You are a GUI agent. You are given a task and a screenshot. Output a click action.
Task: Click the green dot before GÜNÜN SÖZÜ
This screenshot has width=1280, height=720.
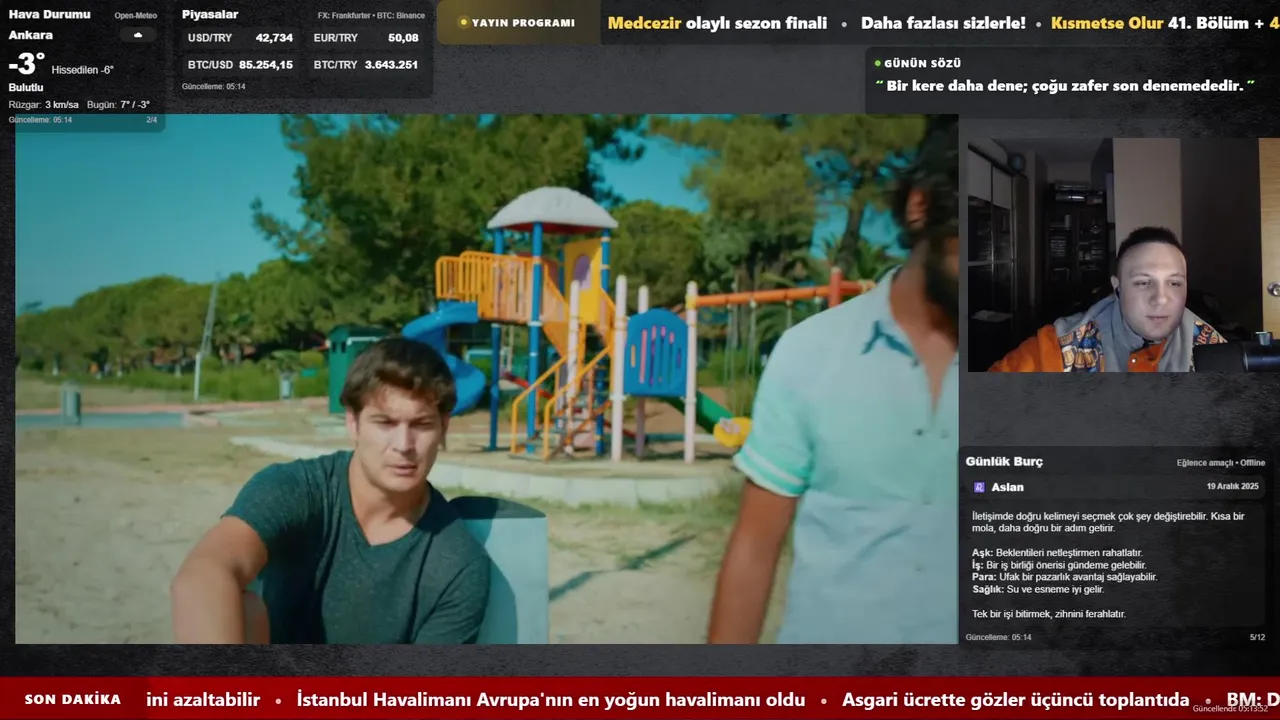click(878, 63)
